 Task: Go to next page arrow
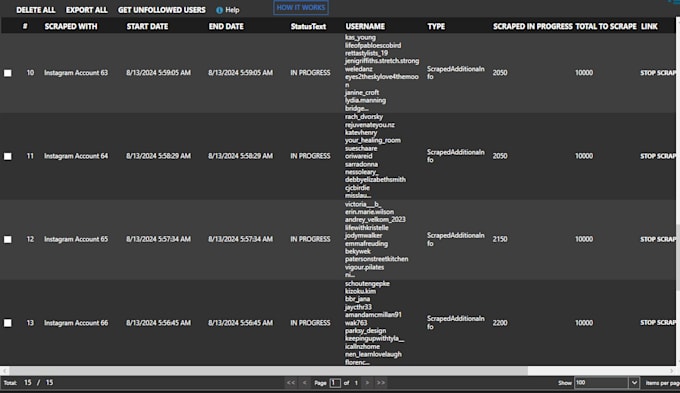pos(367,383)
